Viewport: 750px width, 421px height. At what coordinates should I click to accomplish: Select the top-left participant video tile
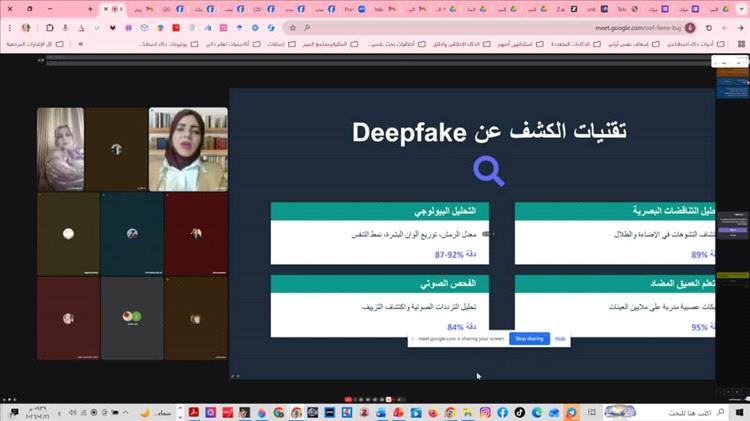tap(59, 148)
